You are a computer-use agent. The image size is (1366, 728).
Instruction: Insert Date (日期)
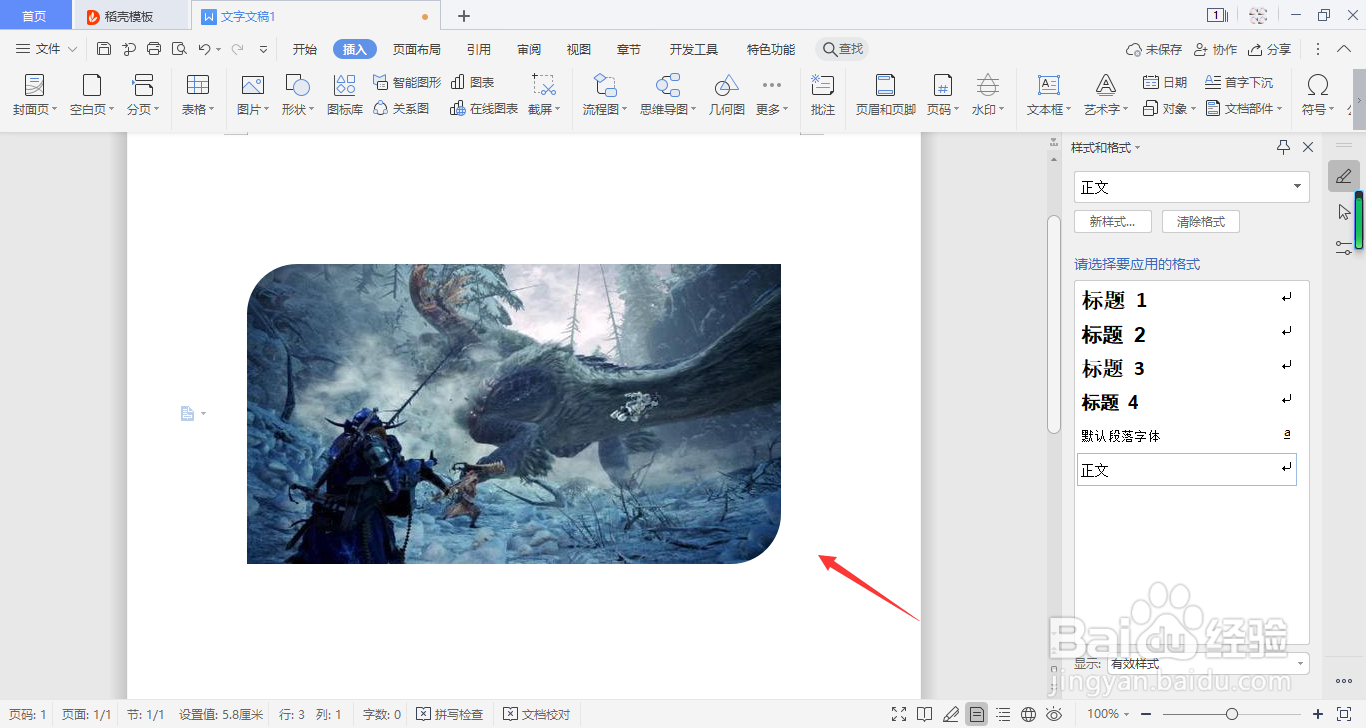1165,82
